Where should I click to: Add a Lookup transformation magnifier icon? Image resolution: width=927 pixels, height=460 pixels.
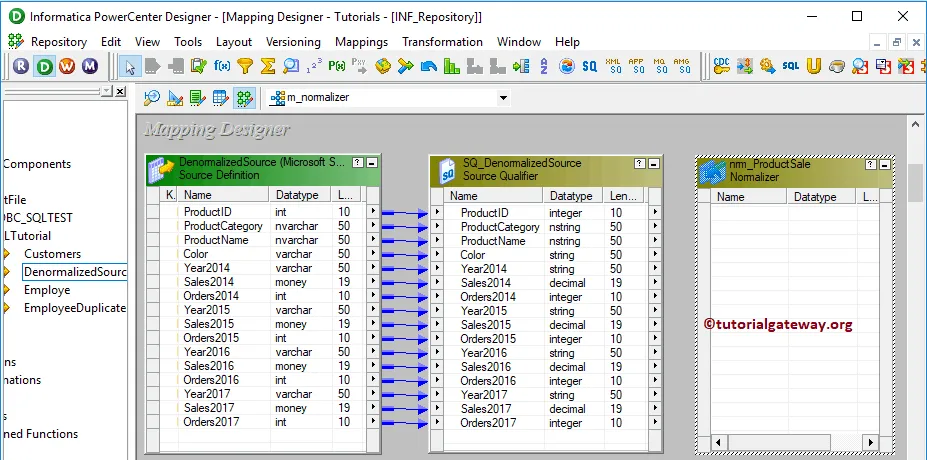point(291,66)
